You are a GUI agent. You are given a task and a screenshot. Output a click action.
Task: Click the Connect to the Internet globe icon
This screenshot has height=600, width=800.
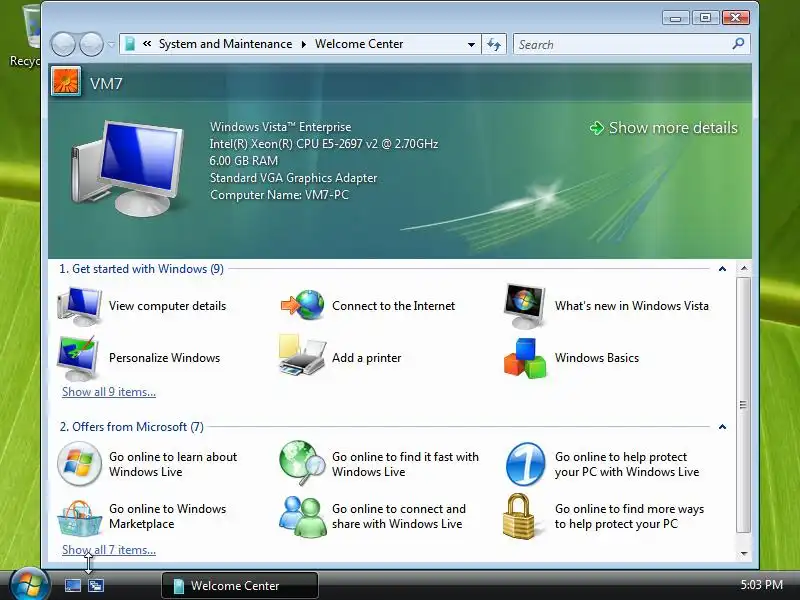click(x=303, y=305)
